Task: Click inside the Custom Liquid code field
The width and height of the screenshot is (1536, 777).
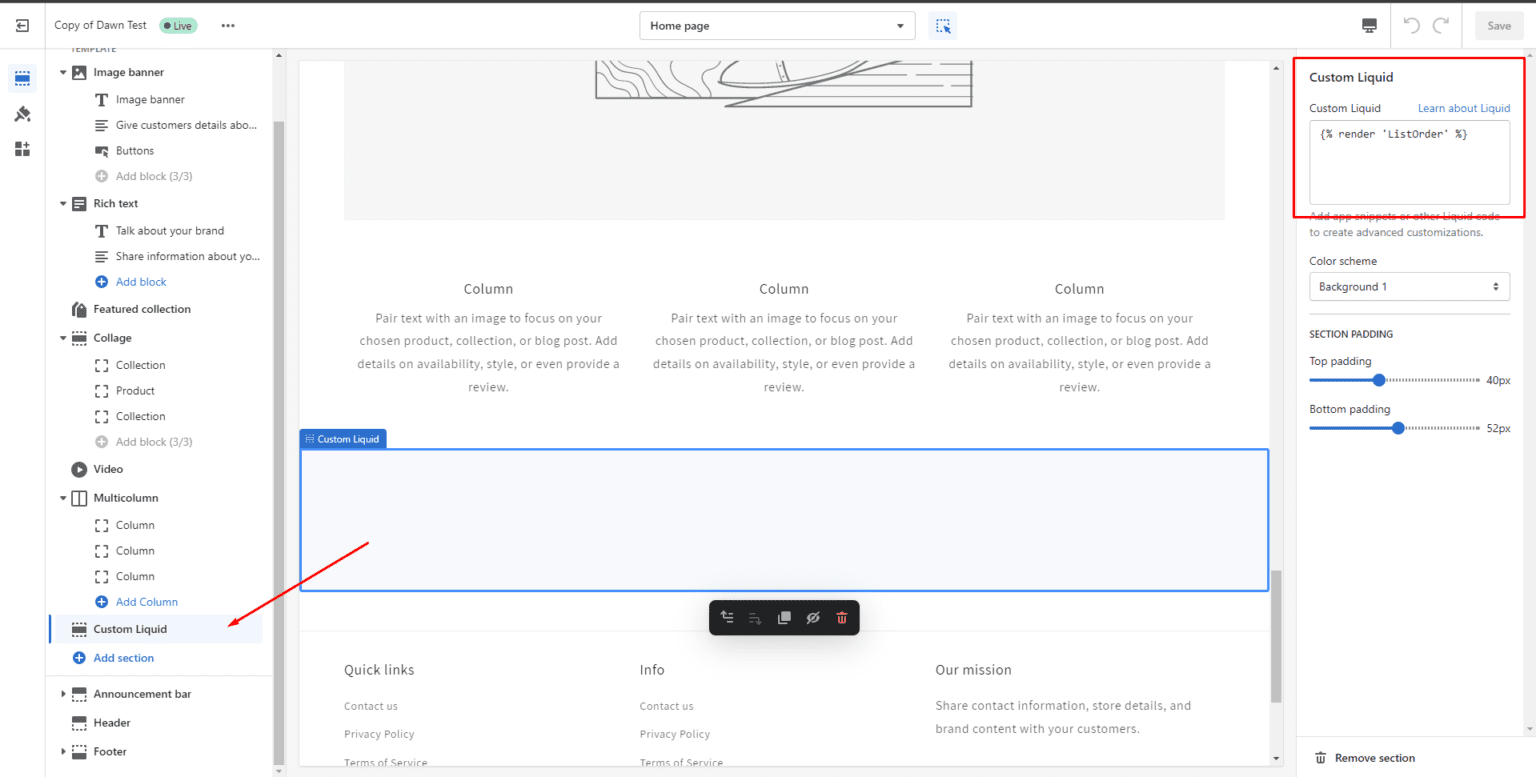Action: click(1409, 162)
